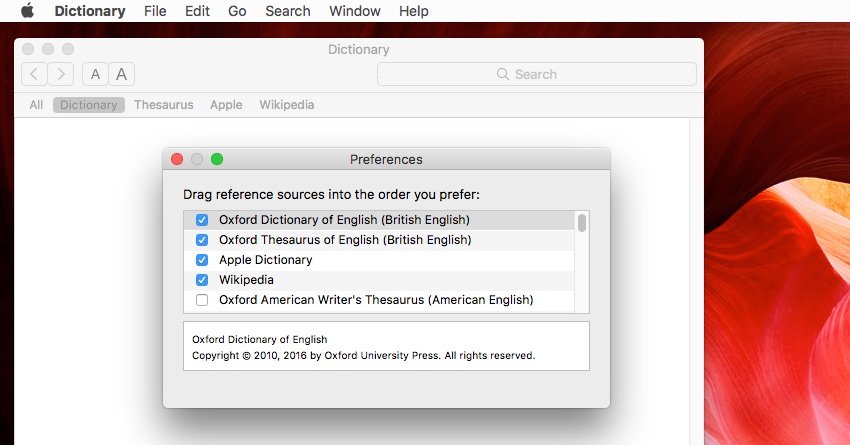Open the Go menu

tap(237, 12)
